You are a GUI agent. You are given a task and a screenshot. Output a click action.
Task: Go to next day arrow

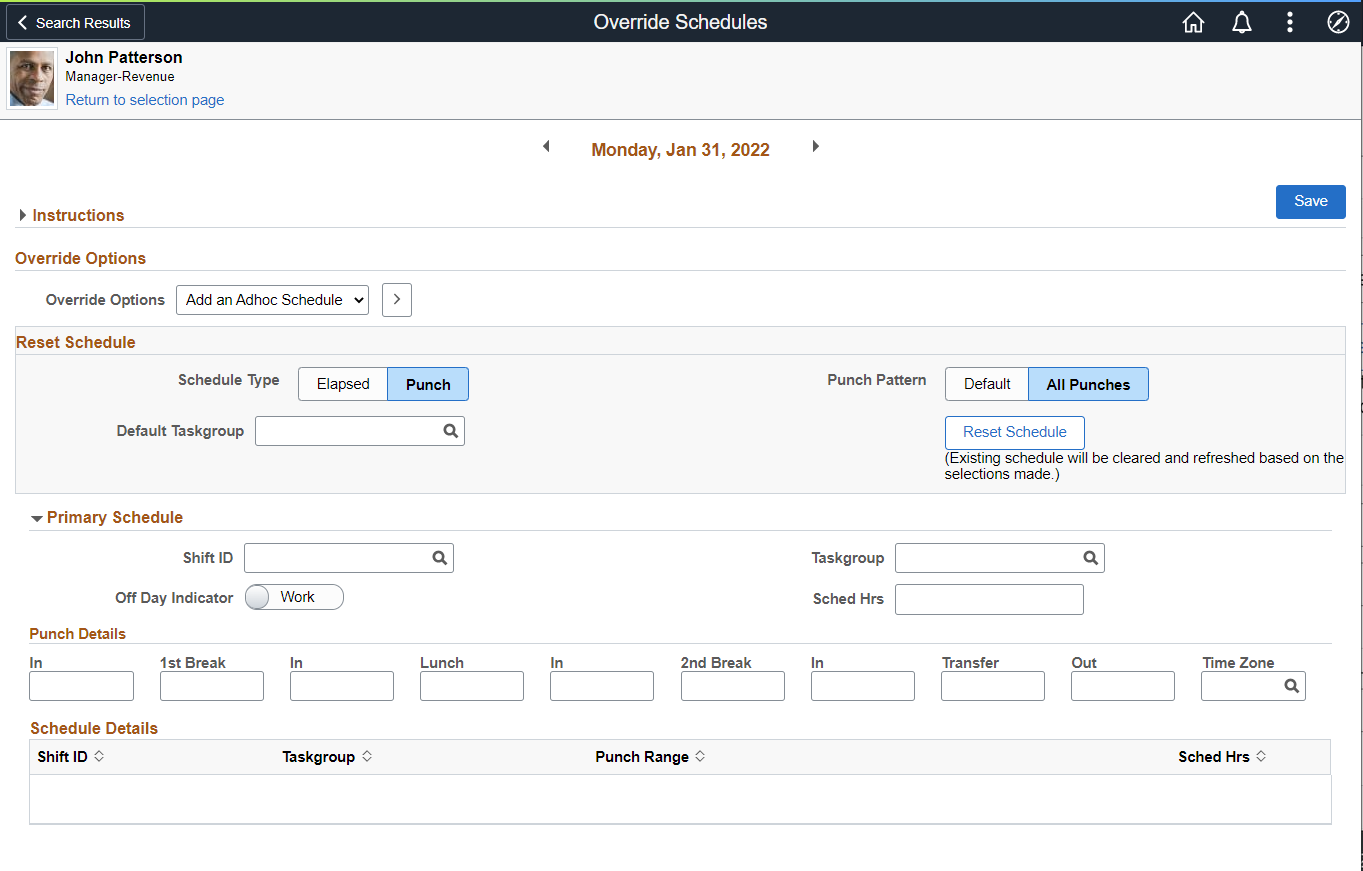coord(816,146)
